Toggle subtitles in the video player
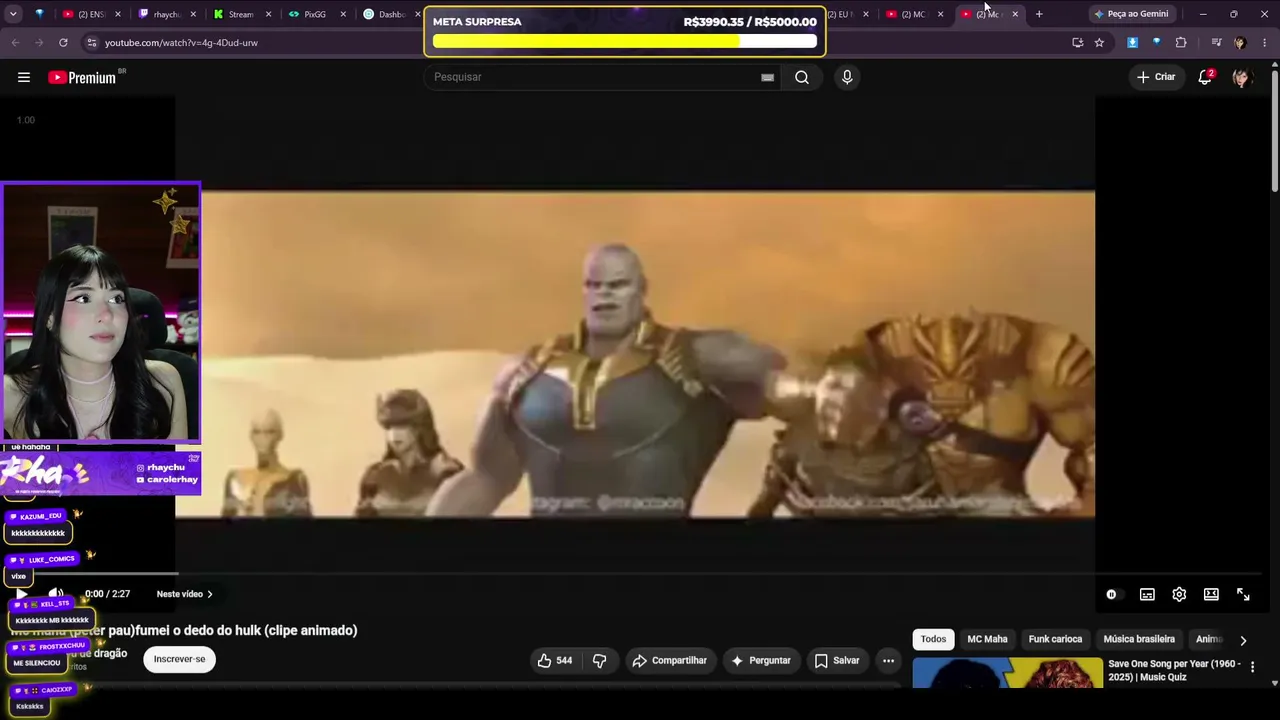 pos(1147,594)
